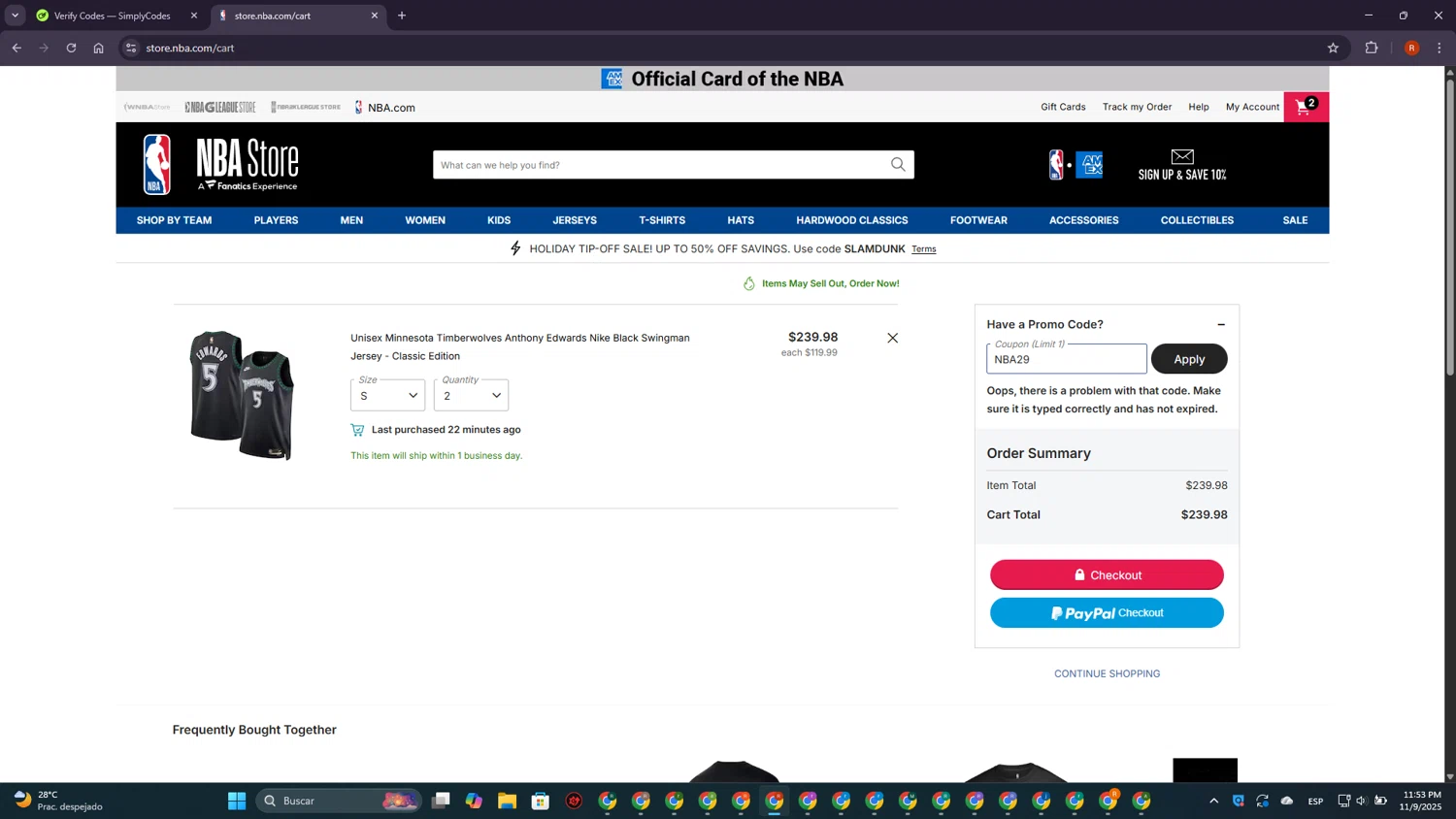Open the Men menu
The image size is (1456, 819).
pos(351,220)
